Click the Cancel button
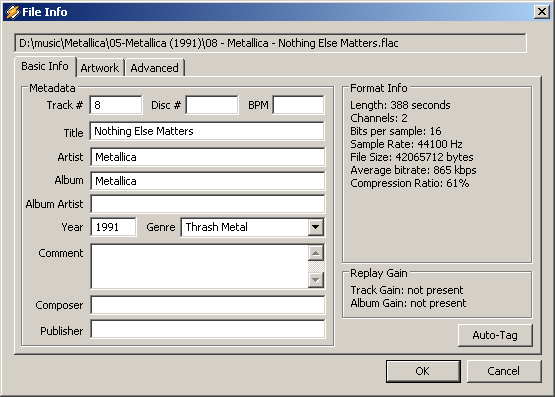The height and width of the screenshot is (397, 555). [x=504, y=371]
